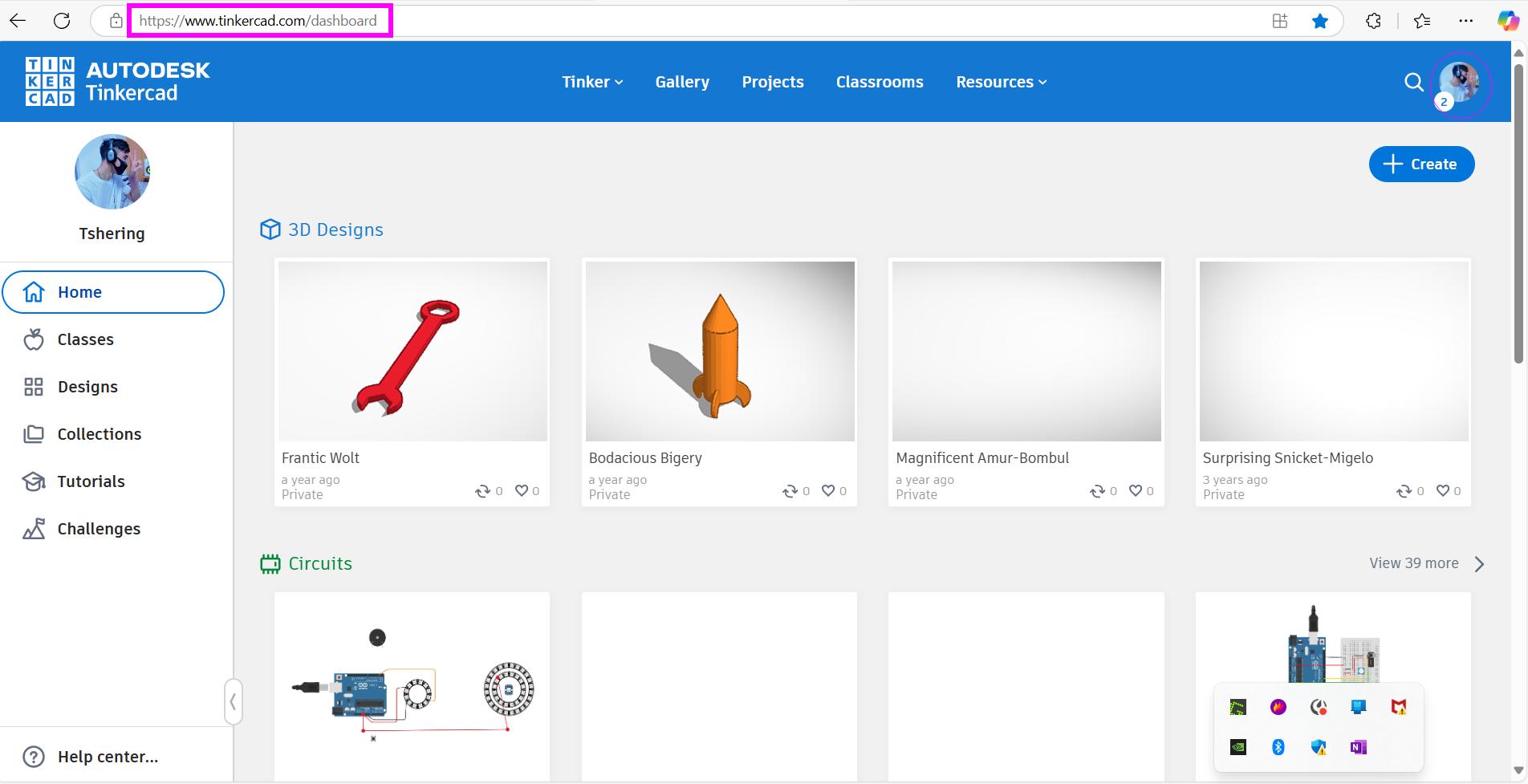Click the Surprising Snicket-Migelo title
Image resolution: width=1528 pixels, height=784 pixels.
point(1288,458)
